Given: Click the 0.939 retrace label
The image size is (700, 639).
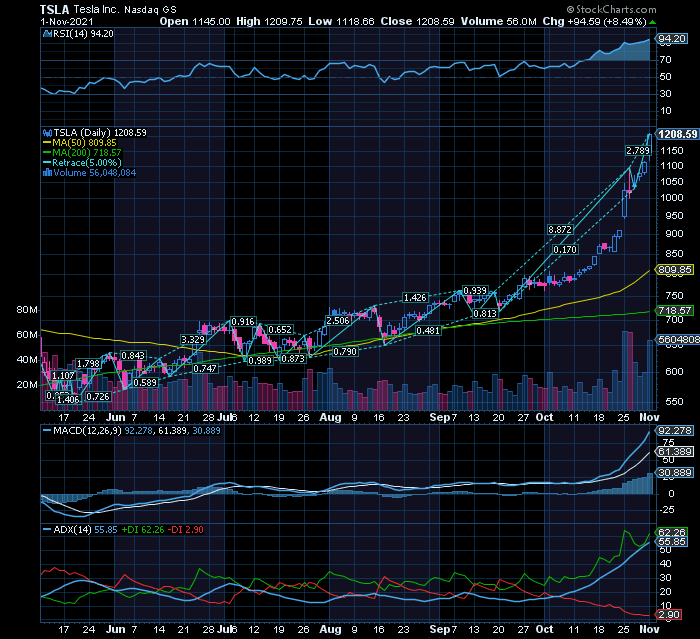Looking at the screenshot, I should tap(475, 291).
